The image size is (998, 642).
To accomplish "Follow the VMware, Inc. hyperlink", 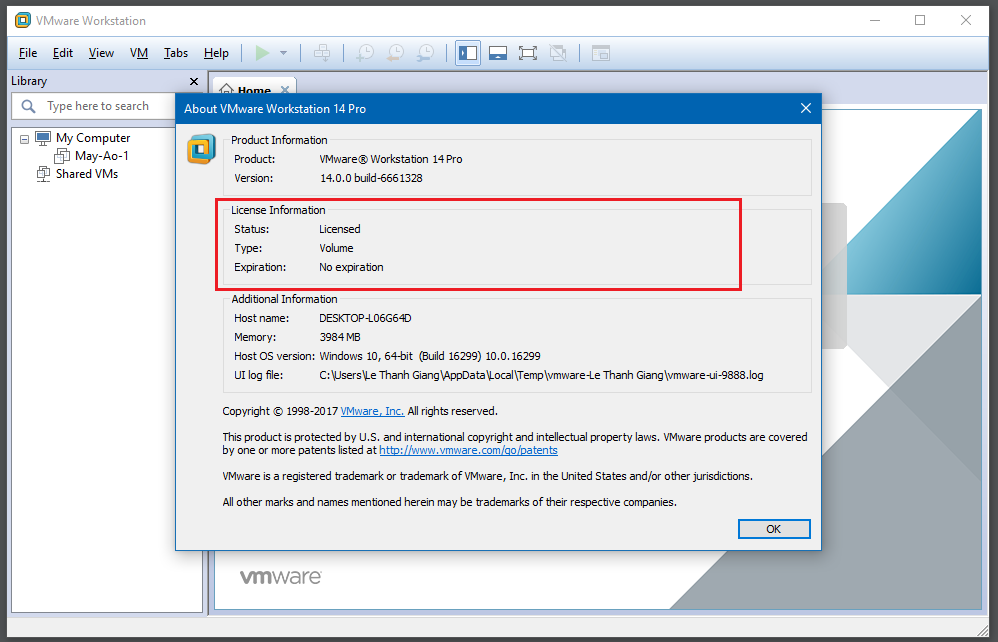I will (x=372, y=411).
